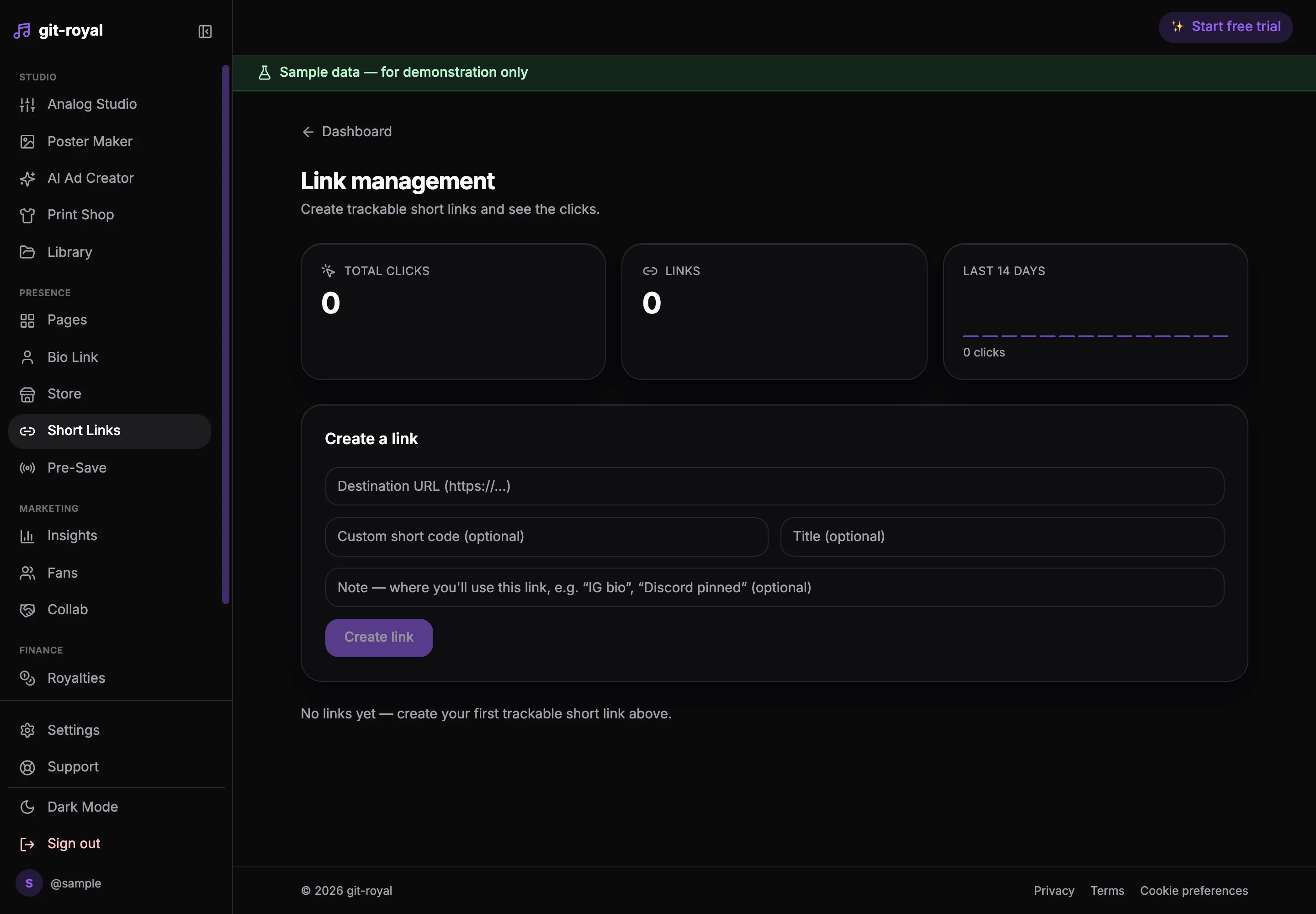The height and width of the screenshot is (914, 1316).
Task: Click the Library folder icon
Action: (27, 252)
